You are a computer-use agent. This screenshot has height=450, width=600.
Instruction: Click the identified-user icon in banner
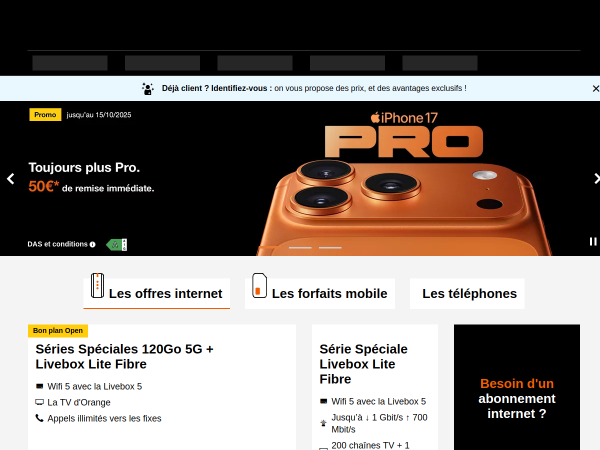tap(148, 88)
